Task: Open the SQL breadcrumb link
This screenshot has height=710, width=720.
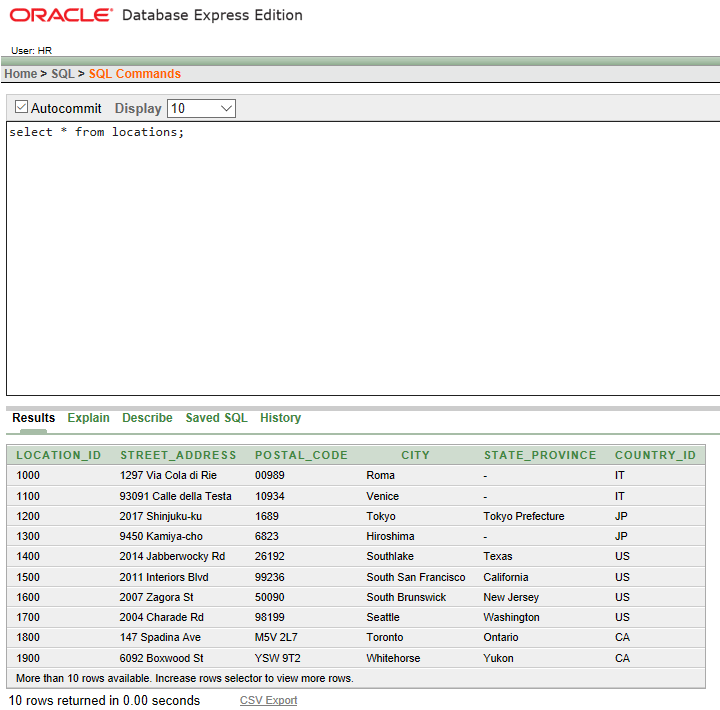Action: [x=62, y=73]
